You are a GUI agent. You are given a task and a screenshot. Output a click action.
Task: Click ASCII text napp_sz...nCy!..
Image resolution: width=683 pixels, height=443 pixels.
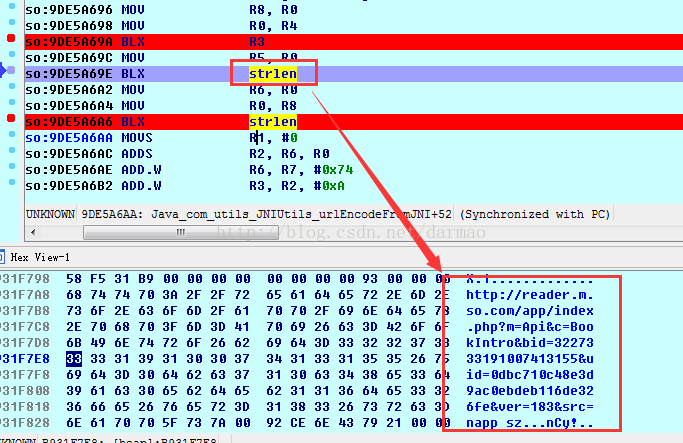(x=530, y=423)
